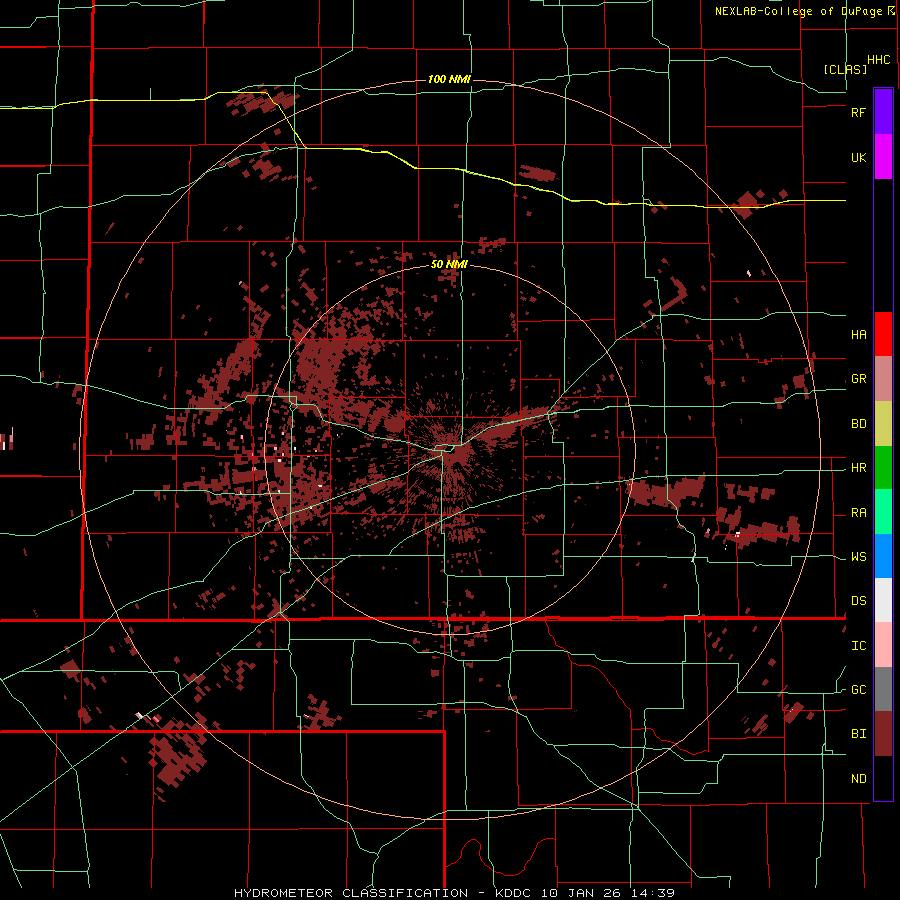Image resolution: width=900 pixels, height=900 pixels.
Task: Click the "IC" ice crystals legend label
Action: [858, 646]
